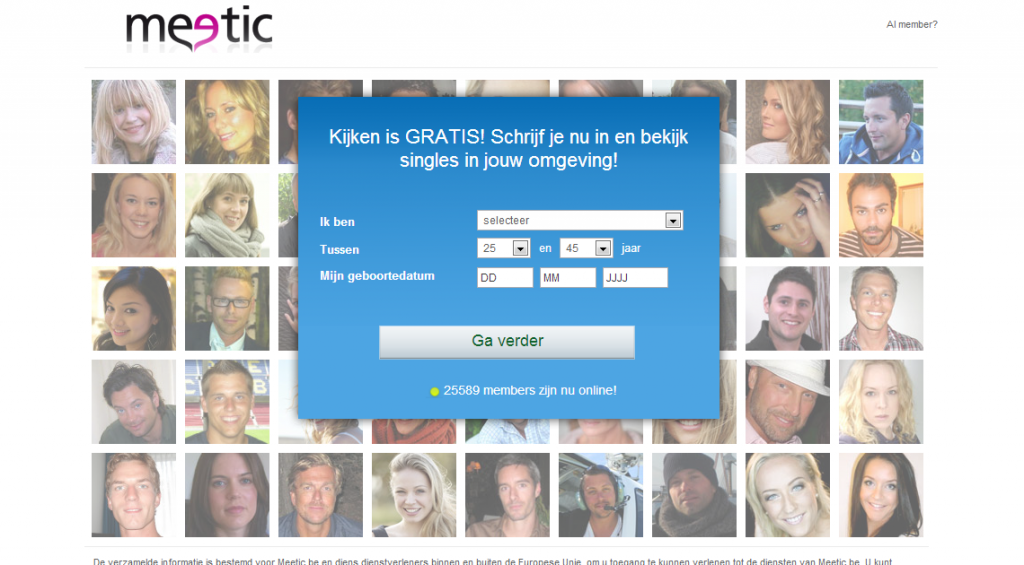Open the 'Al member?' link
1024x565 pixels.
click(912, 25)
